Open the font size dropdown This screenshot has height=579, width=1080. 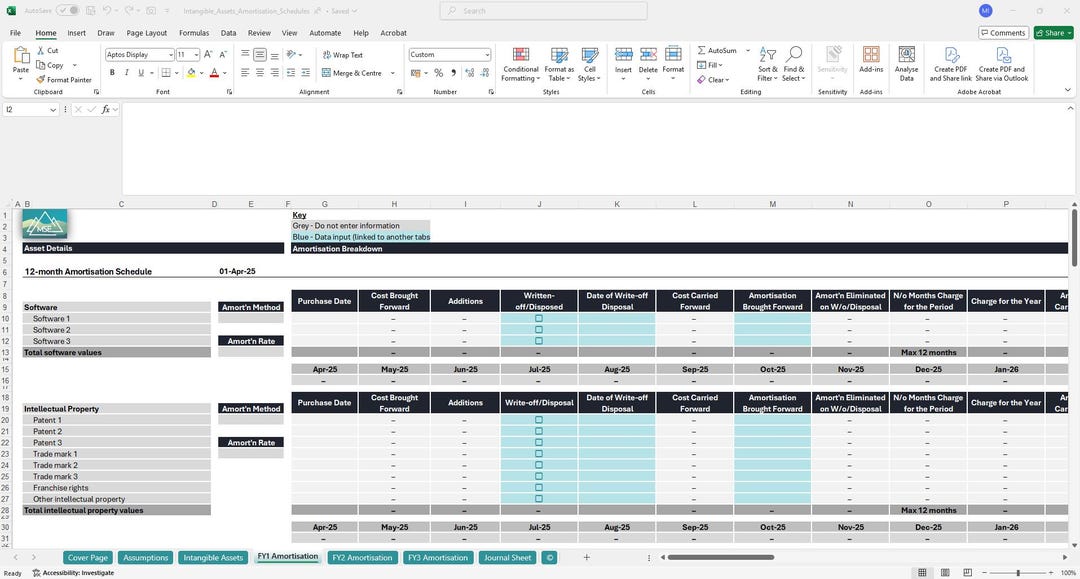[x=196, y=55]
